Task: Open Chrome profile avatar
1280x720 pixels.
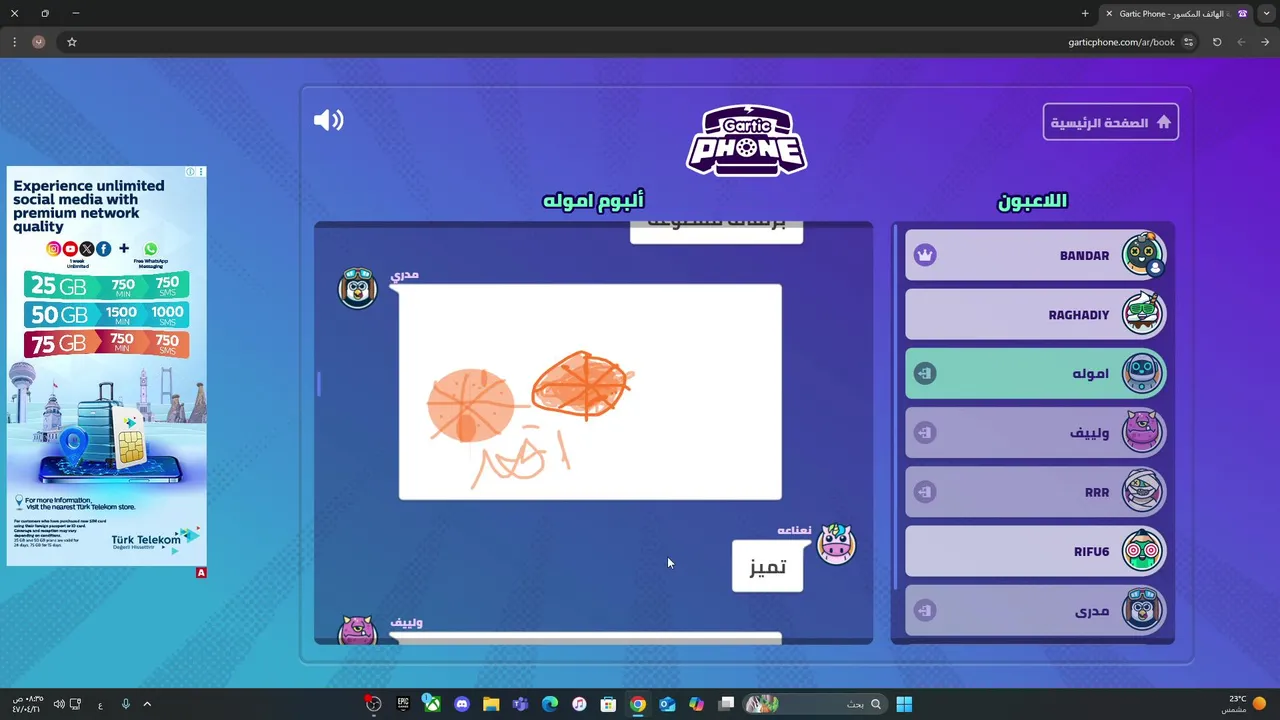Action: (39, 42)
